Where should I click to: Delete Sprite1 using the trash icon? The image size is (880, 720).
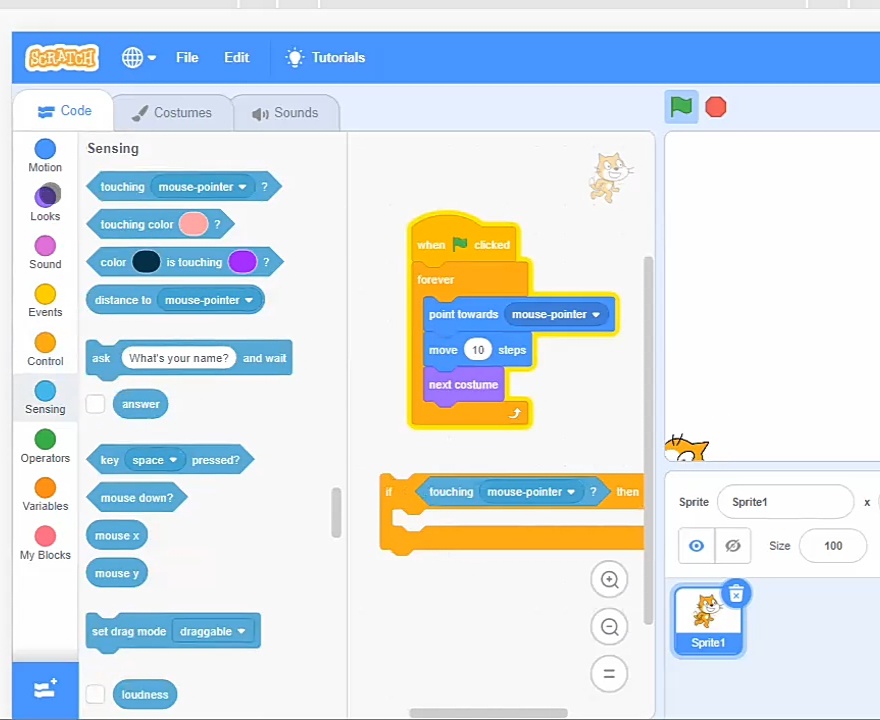[x=736, y=594]
